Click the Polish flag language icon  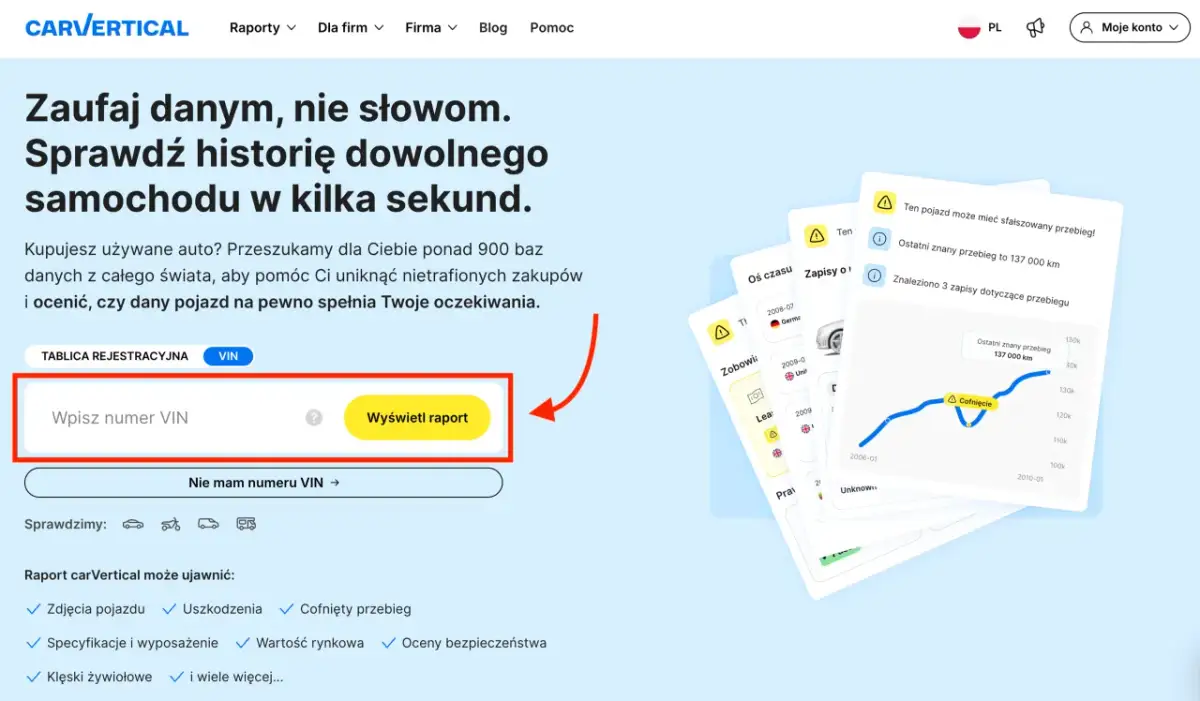tap(966, 27)
